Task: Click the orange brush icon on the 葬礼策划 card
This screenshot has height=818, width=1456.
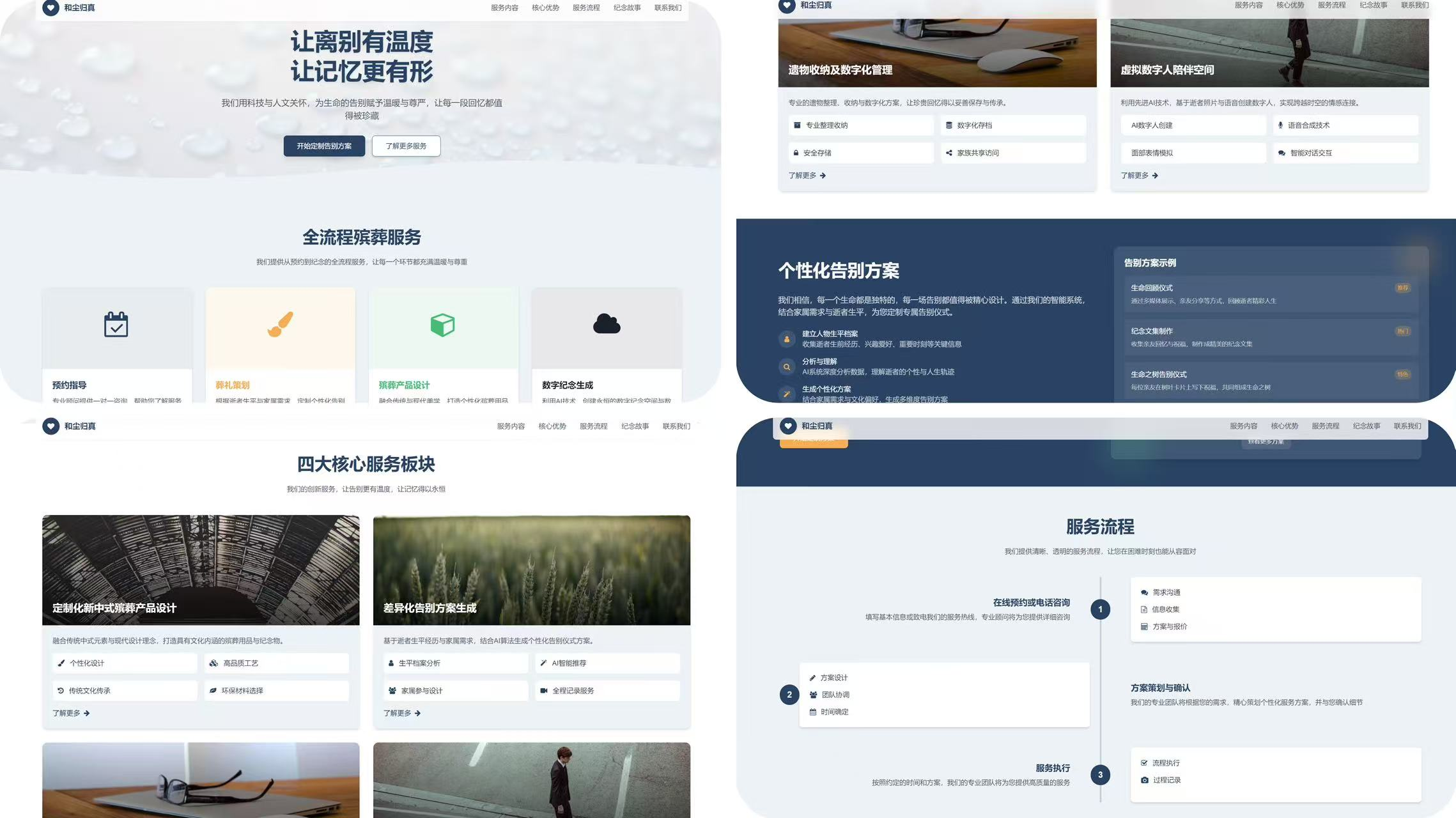Action: (x=280, y=325)
